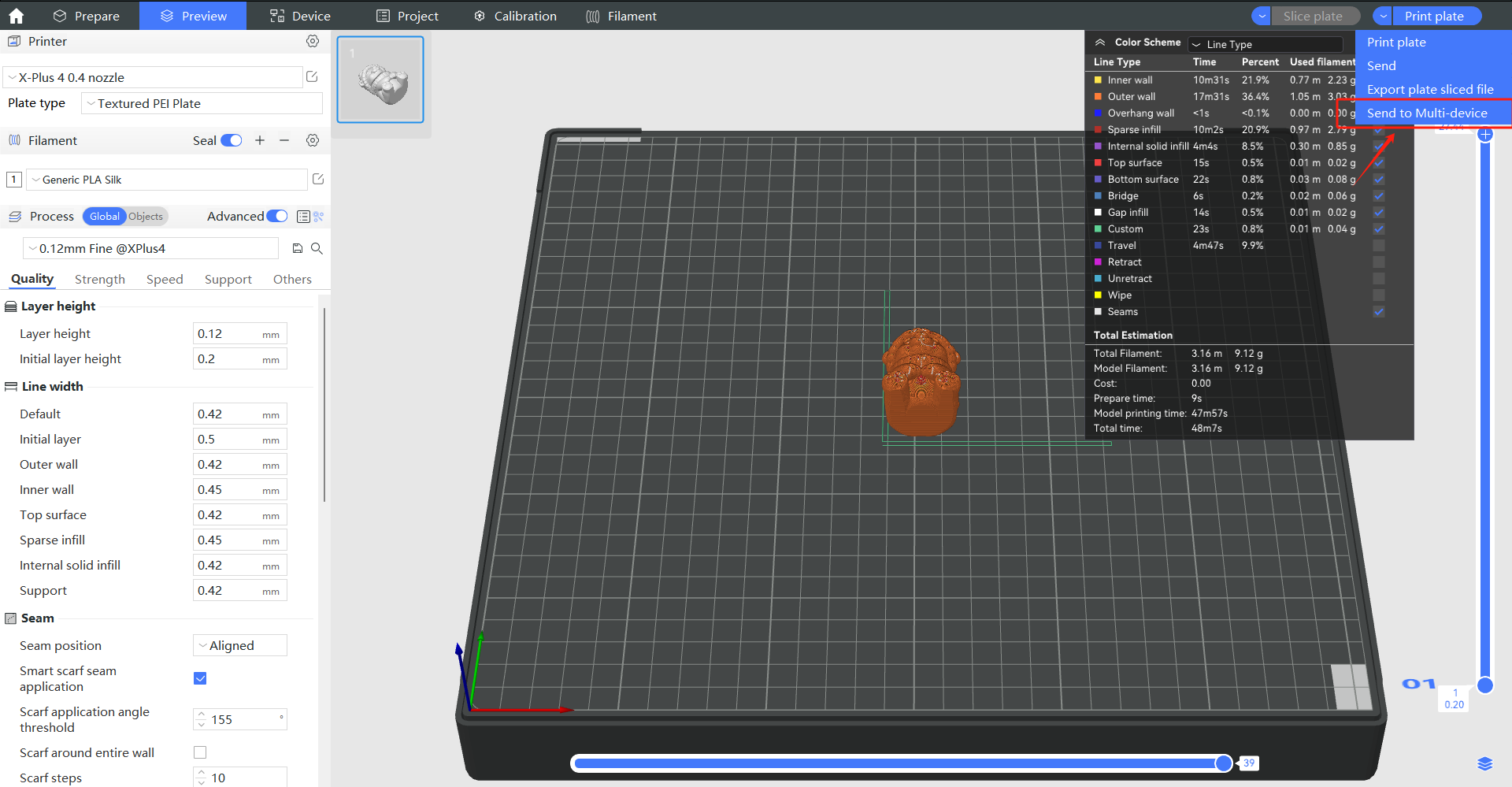Collapse the Color Scheme legend panel
This screenshot has height=787, width=1512.
click(1100, 43)
